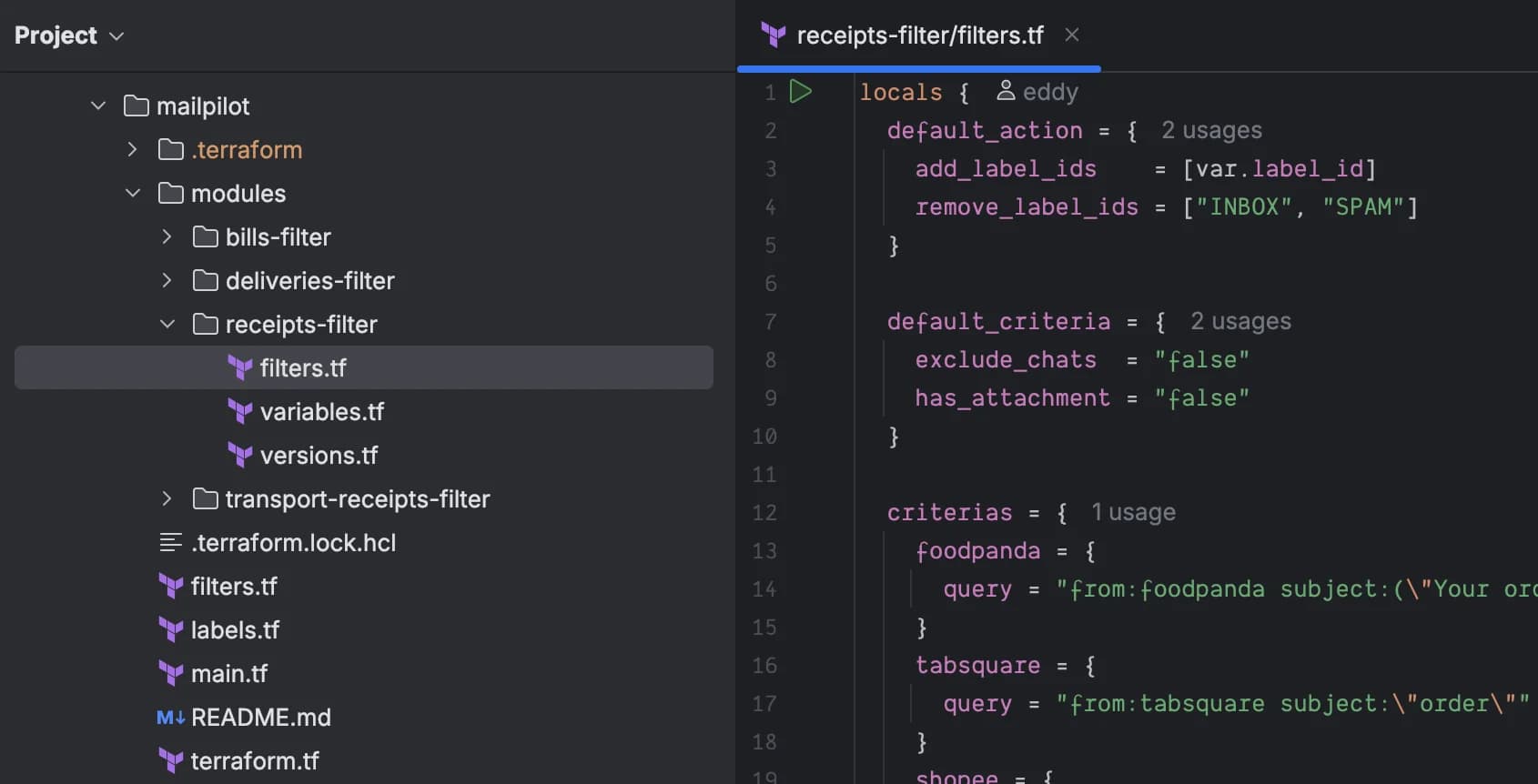Select the receipts-filter/filters.tf editor tab
This screenshot has height=784, width=1538.
click(x=919, y=35)
